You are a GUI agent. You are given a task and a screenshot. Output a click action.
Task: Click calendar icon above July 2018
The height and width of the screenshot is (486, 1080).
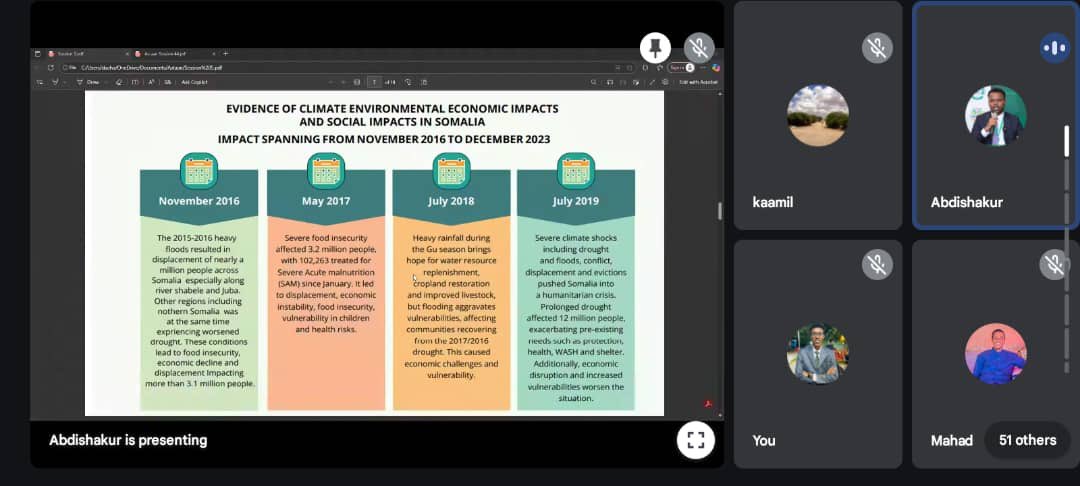click(x=451, y=171)
